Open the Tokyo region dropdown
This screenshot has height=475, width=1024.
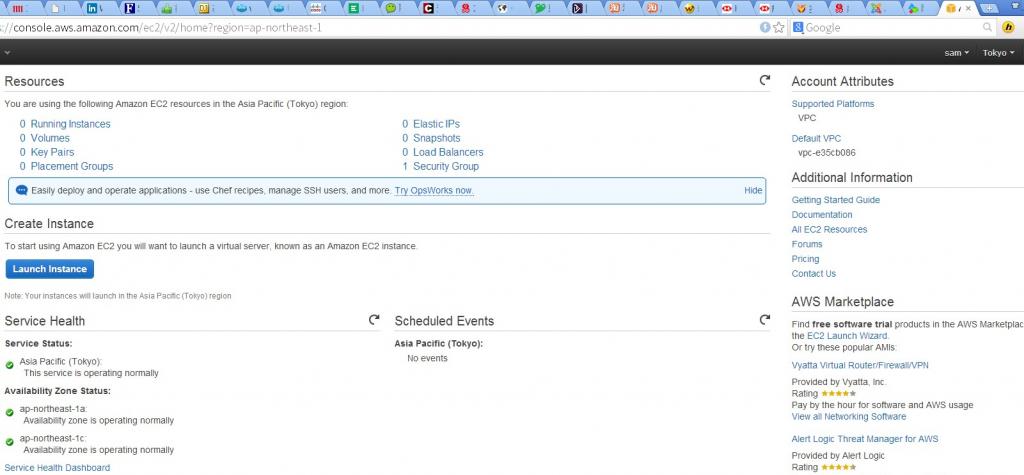coord(999,53)
